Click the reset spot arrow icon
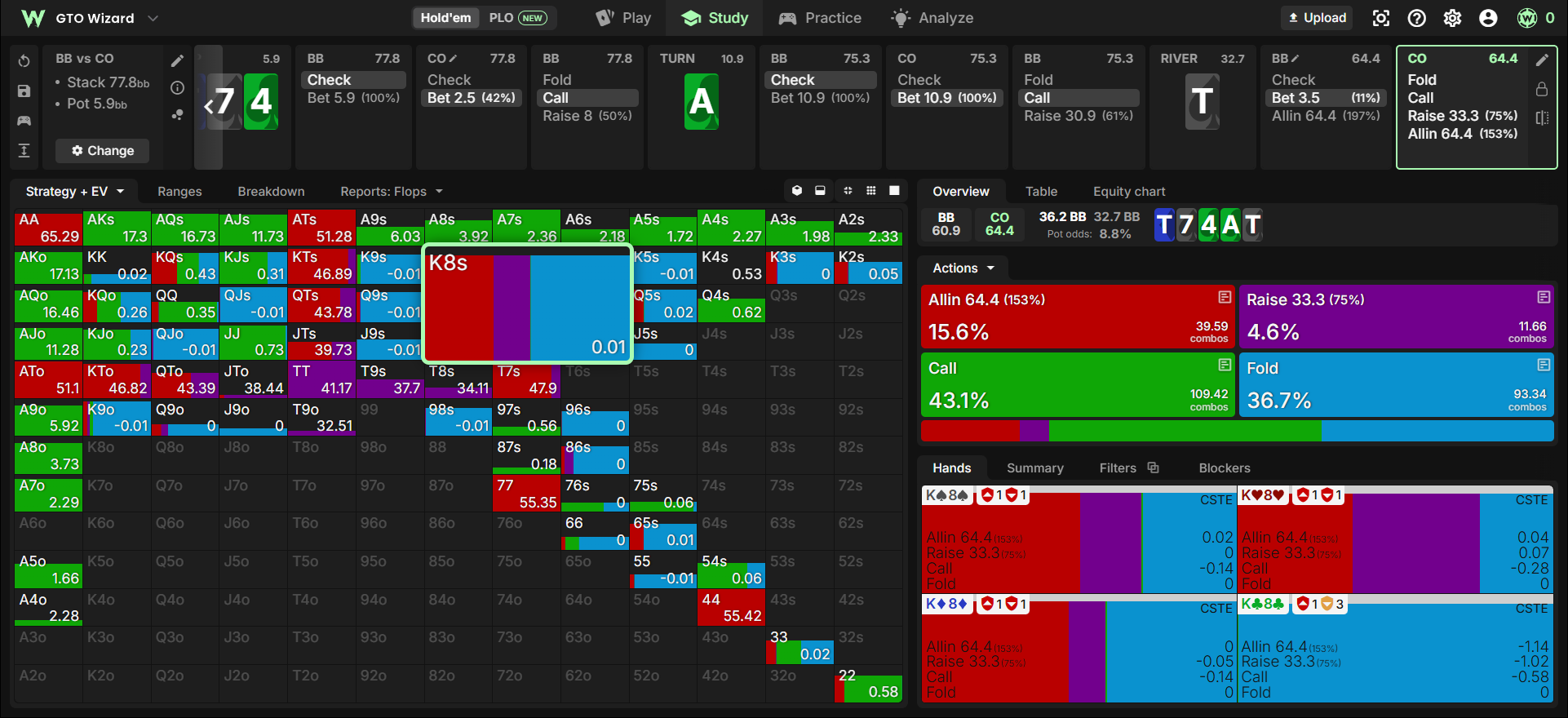The image size is (1568, 718). [x=24, y=61]
